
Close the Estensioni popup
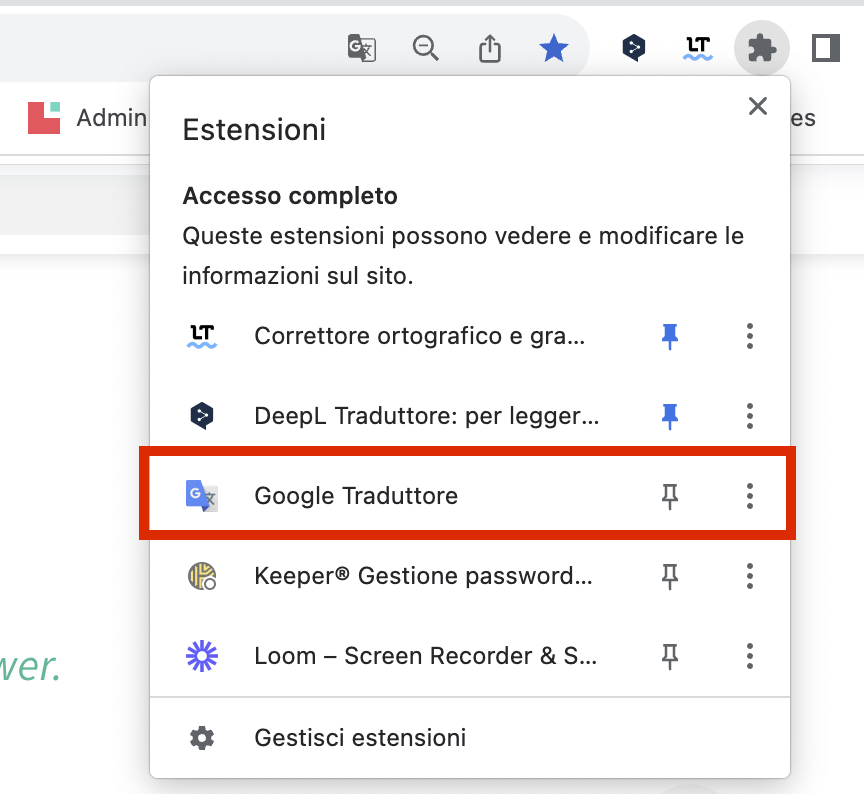pyautogui.click(x=758, y=106)
